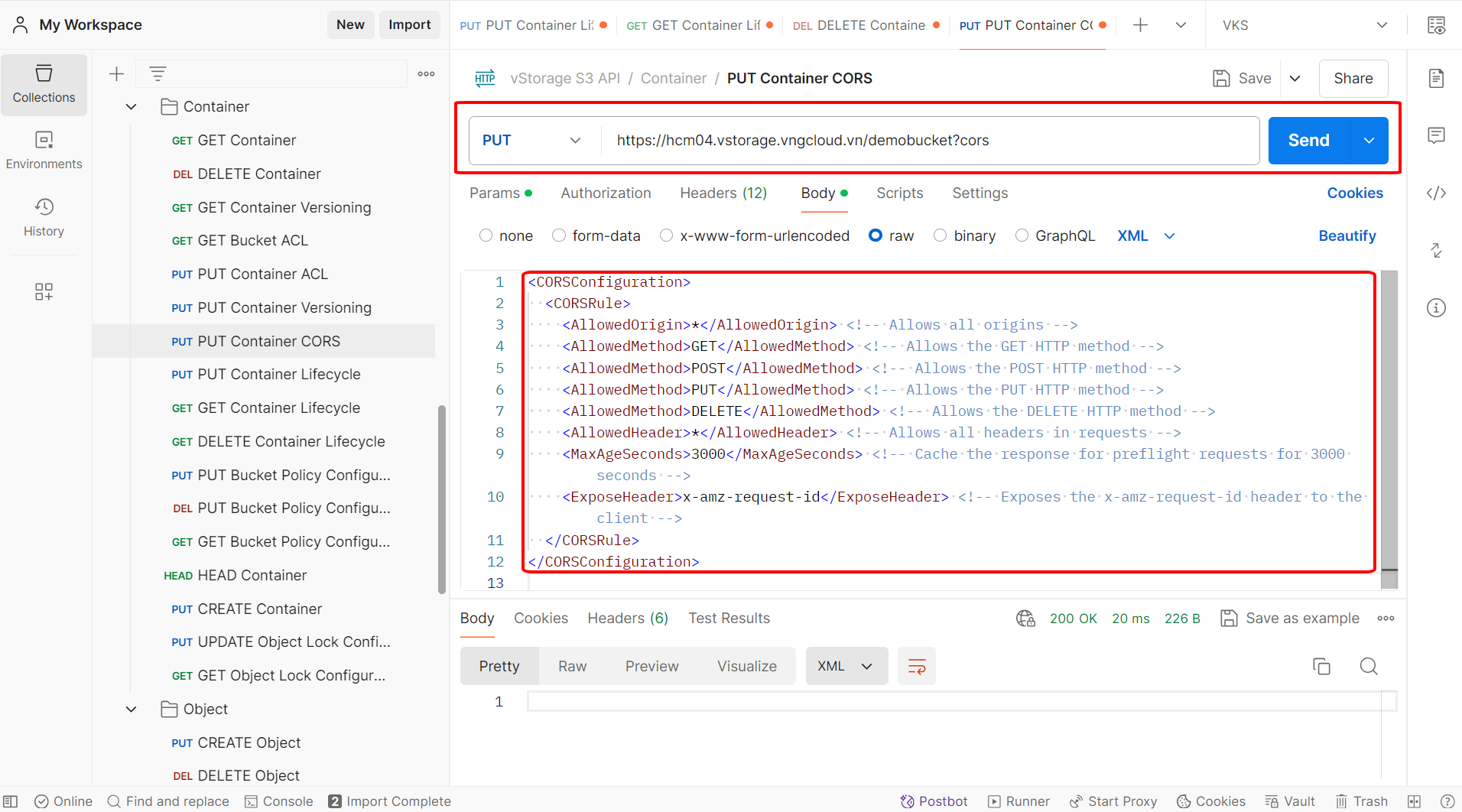
Task: Toggle word wrap in the response viewer
Action: [916, 666]
